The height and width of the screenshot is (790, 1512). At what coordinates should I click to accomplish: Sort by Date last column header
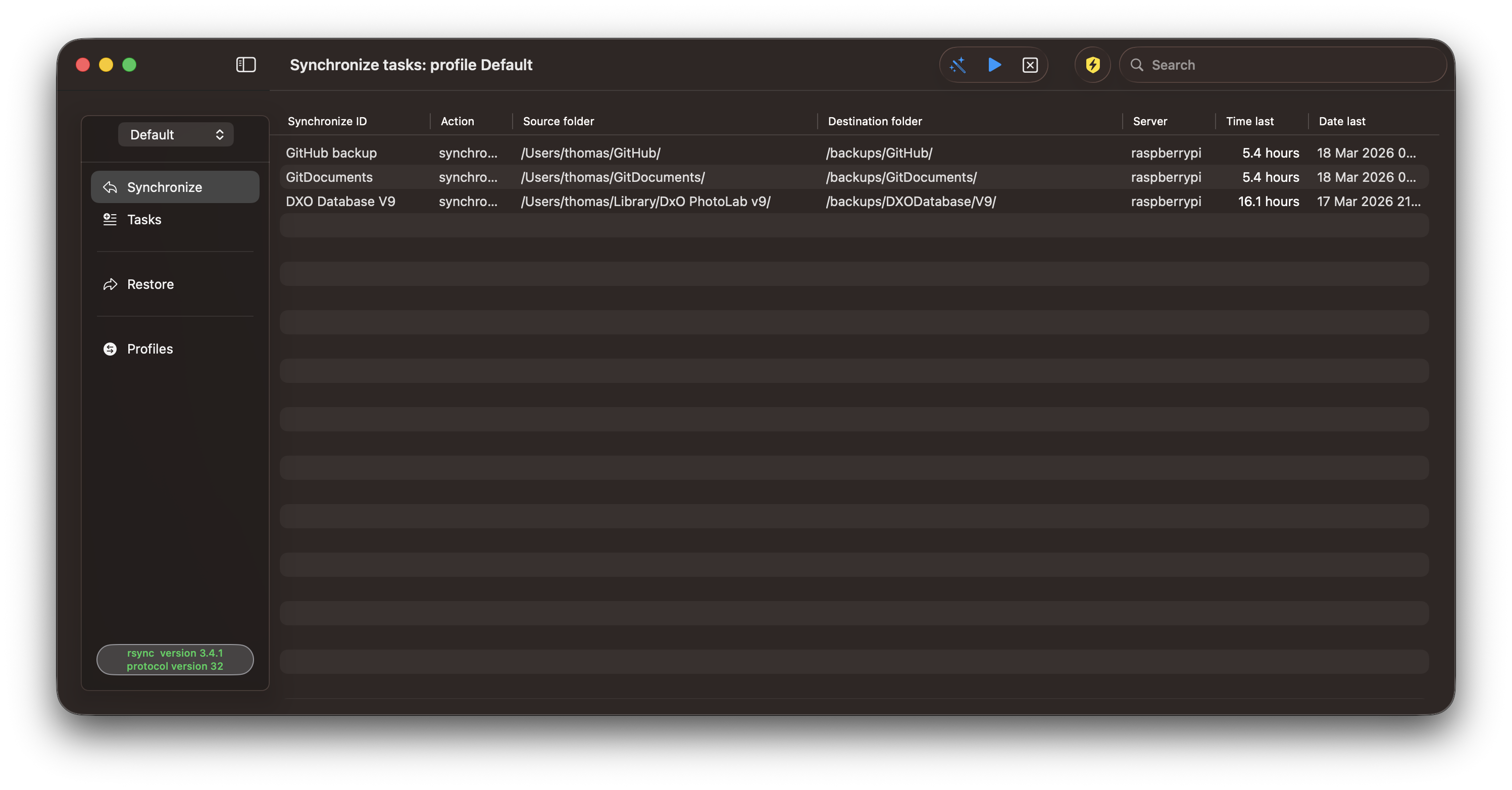click(x=1342, y=121)
